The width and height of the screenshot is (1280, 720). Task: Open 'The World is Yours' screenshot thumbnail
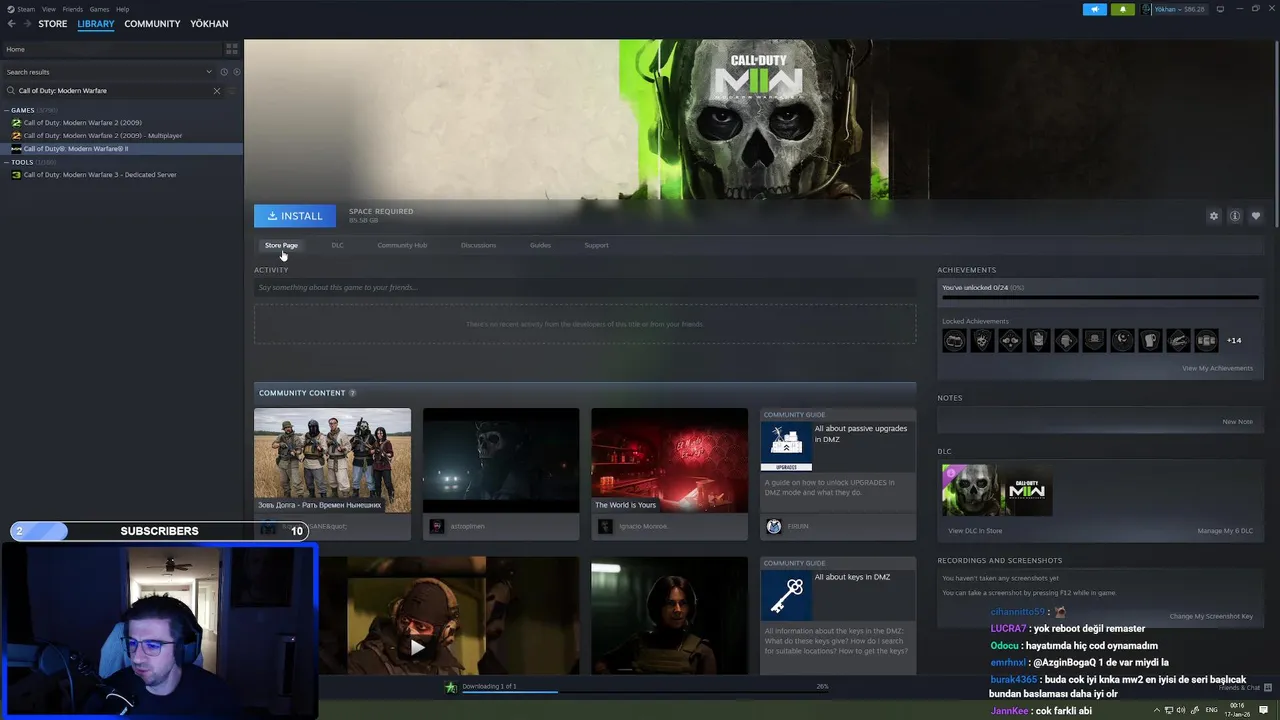pyautogui.click(x=669, y=460)
